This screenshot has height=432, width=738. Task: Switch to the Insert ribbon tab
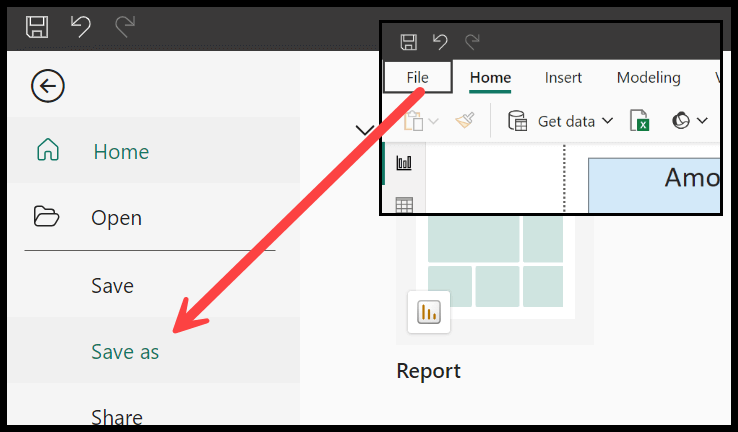(563, 77)
